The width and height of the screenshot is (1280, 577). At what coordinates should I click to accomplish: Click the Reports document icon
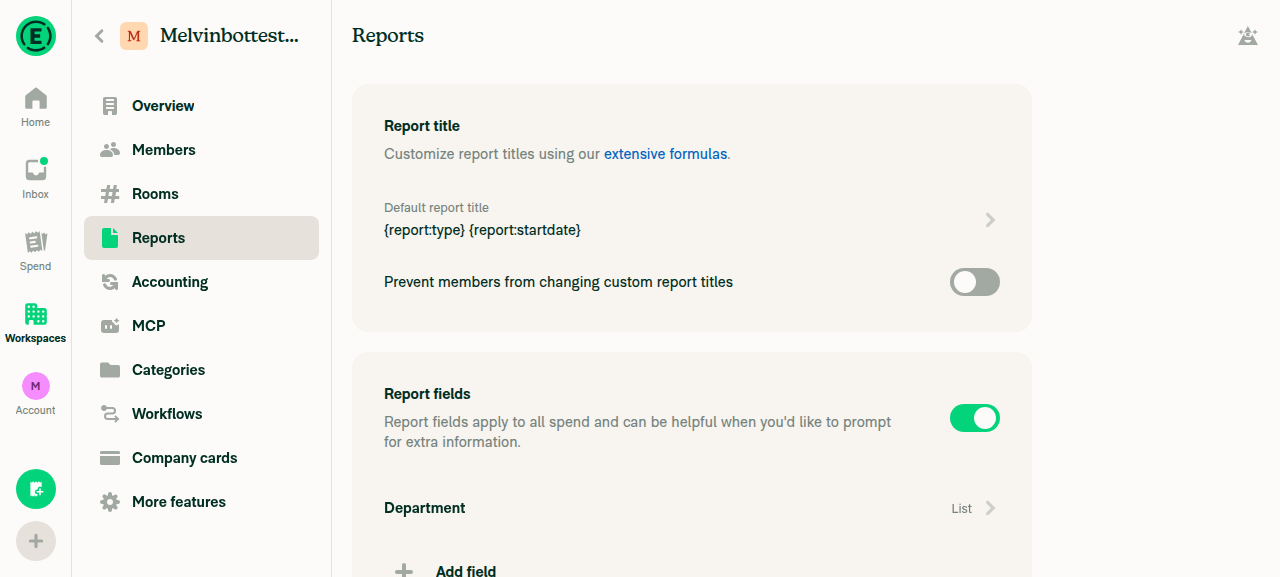[x=110, y=238]
